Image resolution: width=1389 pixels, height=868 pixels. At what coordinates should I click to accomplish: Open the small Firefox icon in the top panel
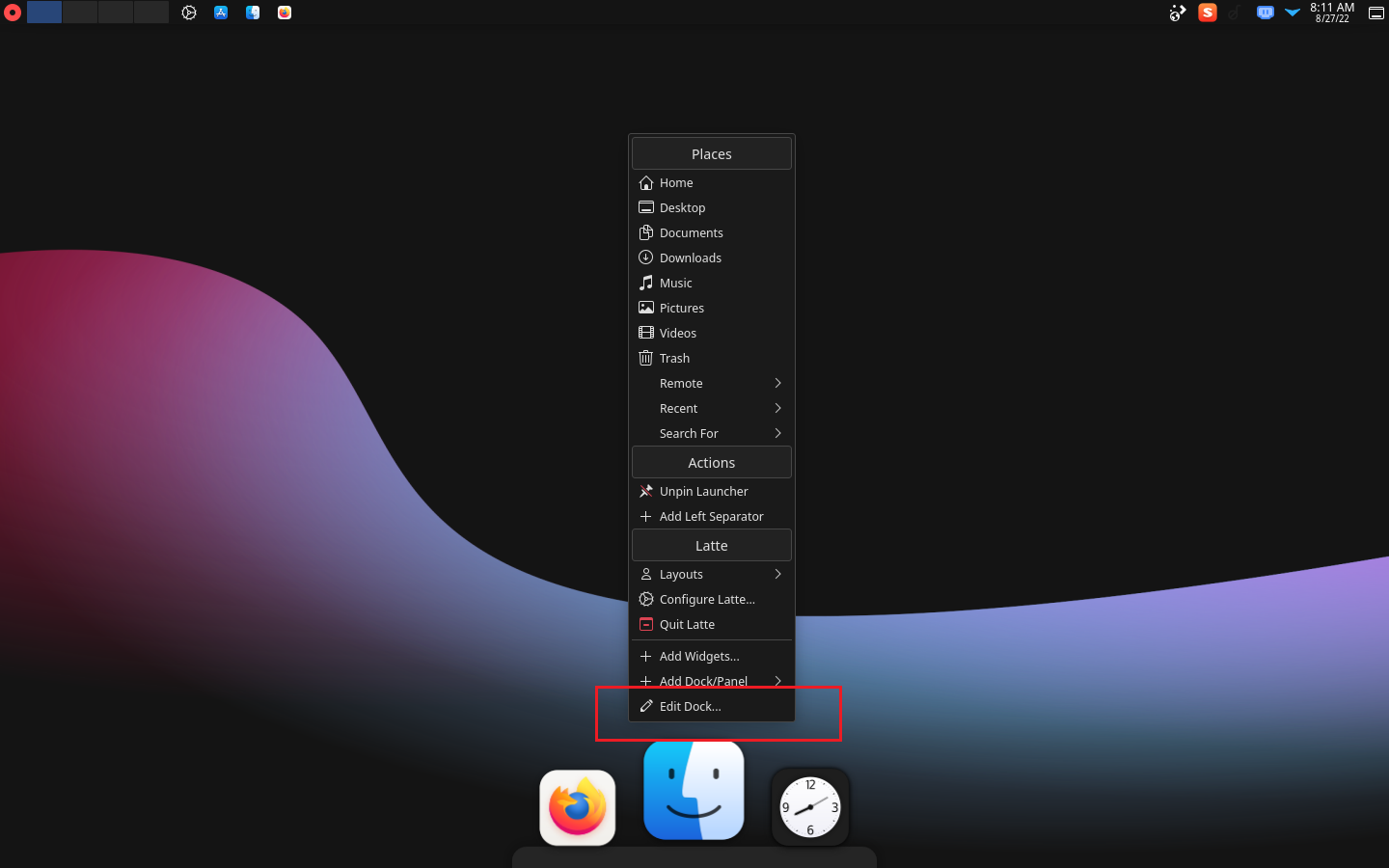click(285, 13)
